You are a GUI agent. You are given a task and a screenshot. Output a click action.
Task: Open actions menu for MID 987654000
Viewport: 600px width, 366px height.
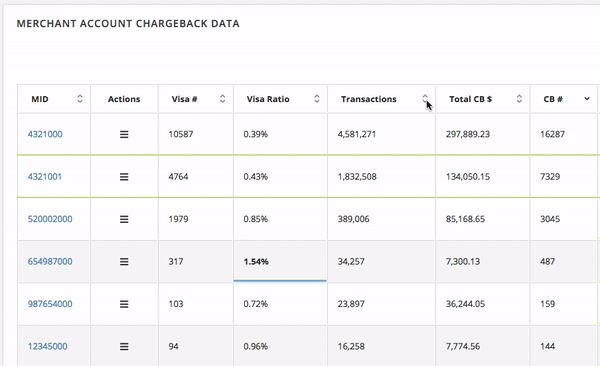click(x=124, y=304)
